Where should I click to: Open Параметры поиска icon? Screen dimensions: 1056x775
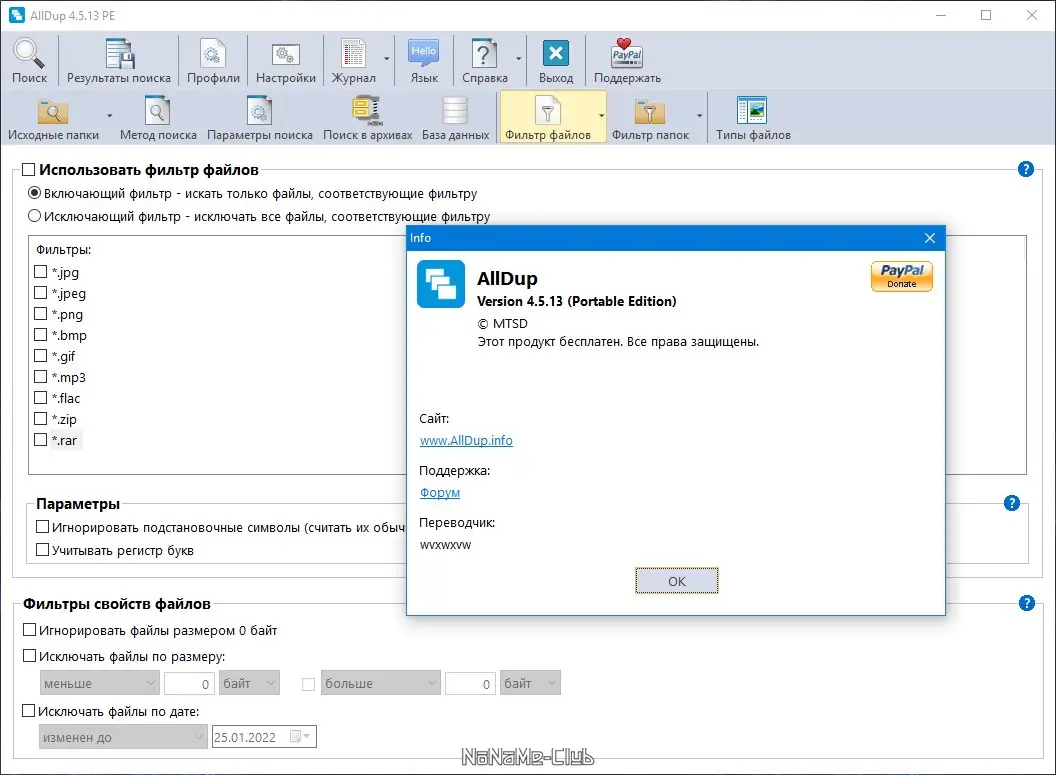click(x=259, y=118)
